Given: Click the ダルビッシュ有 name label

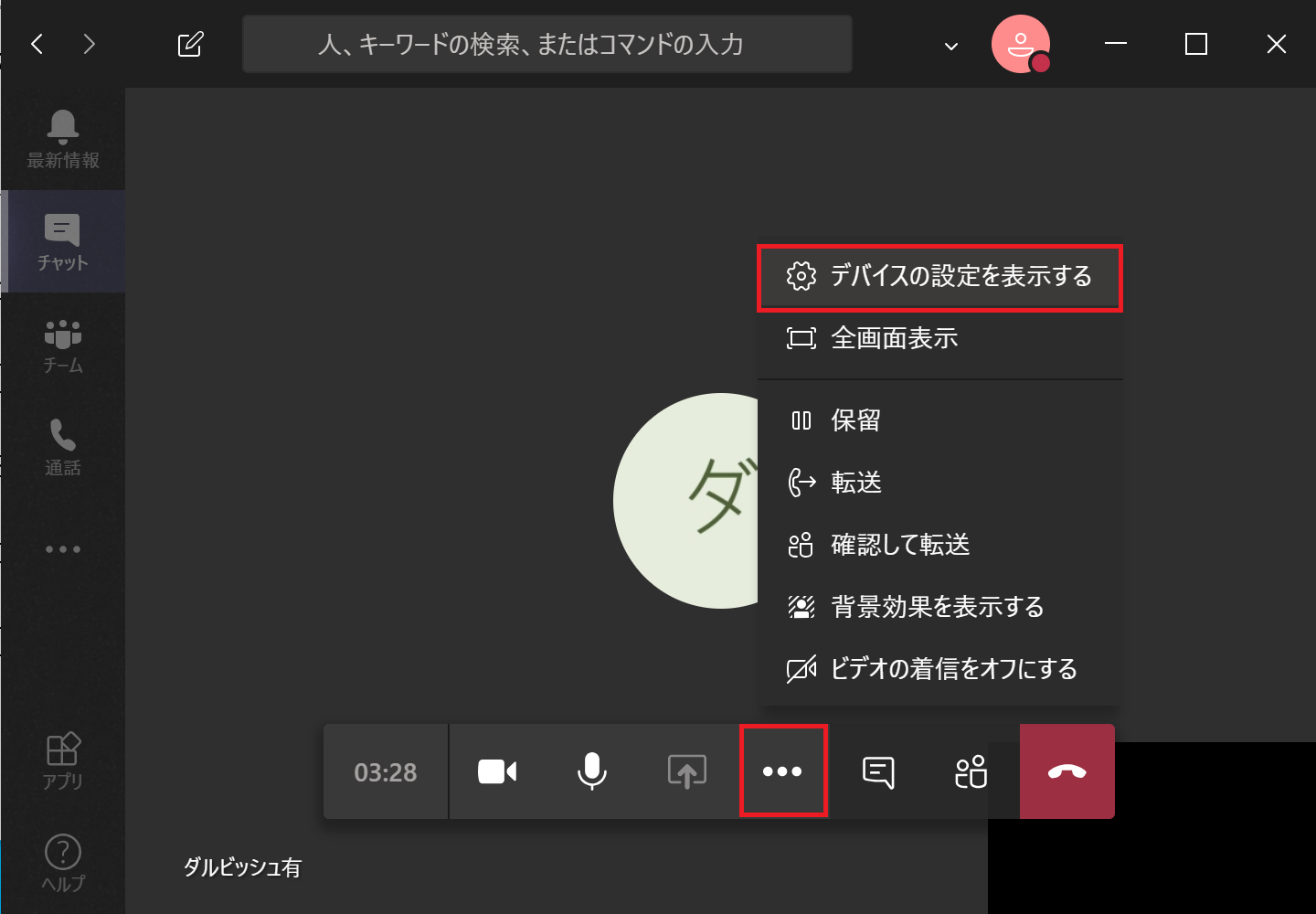Looking at the screenshot, I should [242, 867].
